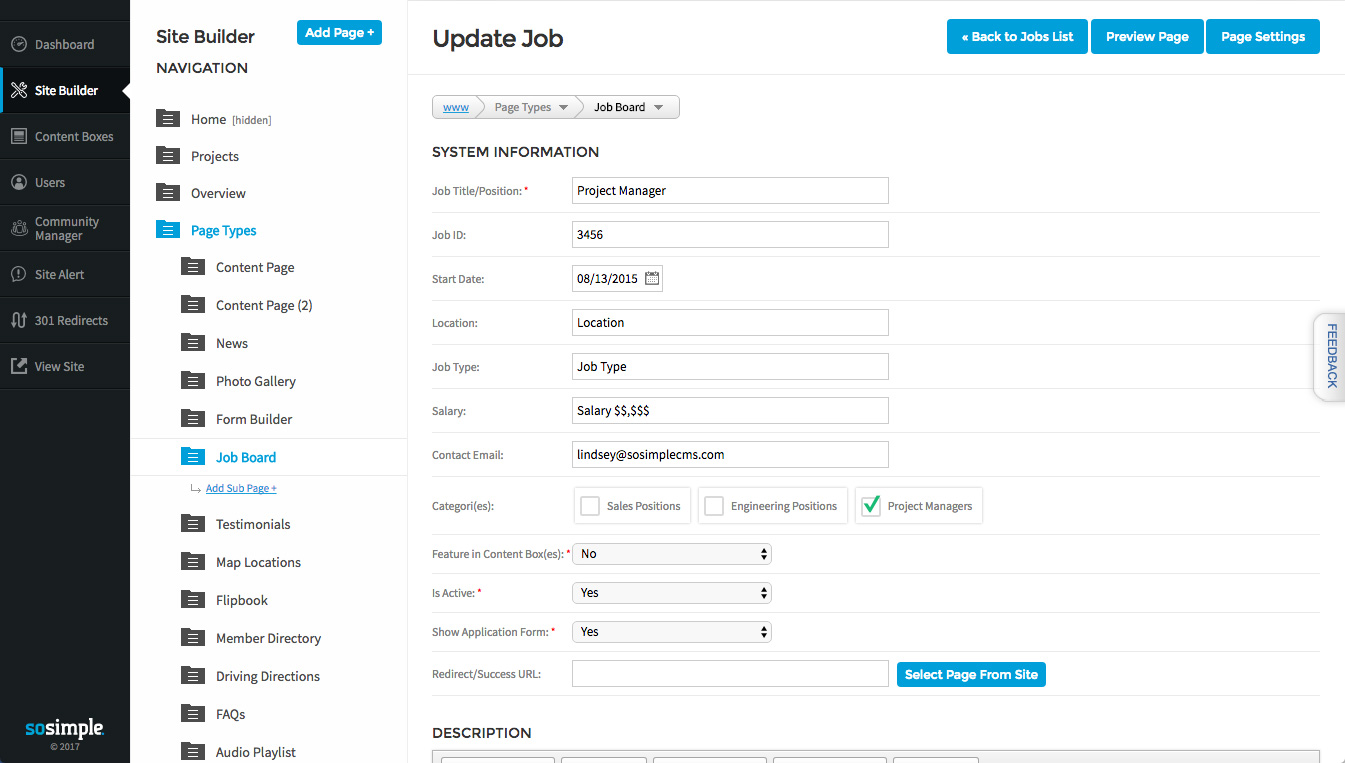
Task: Check the Sales Positions category checkbox
Action: [590, 506]
